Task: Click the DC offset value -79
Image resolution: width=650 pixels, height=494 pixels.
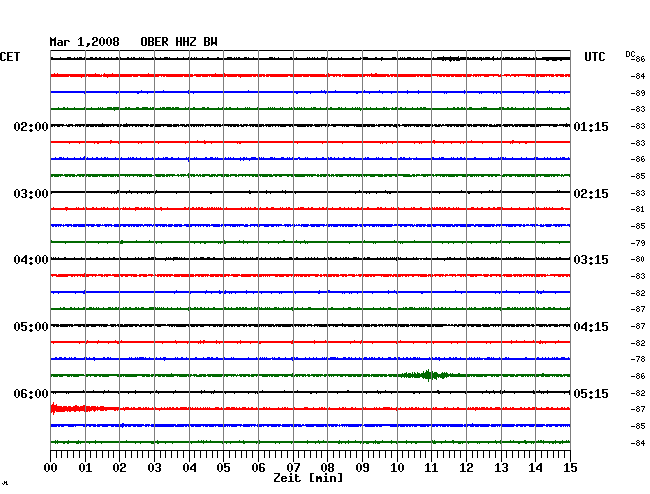Action: [x=638, y=243]
